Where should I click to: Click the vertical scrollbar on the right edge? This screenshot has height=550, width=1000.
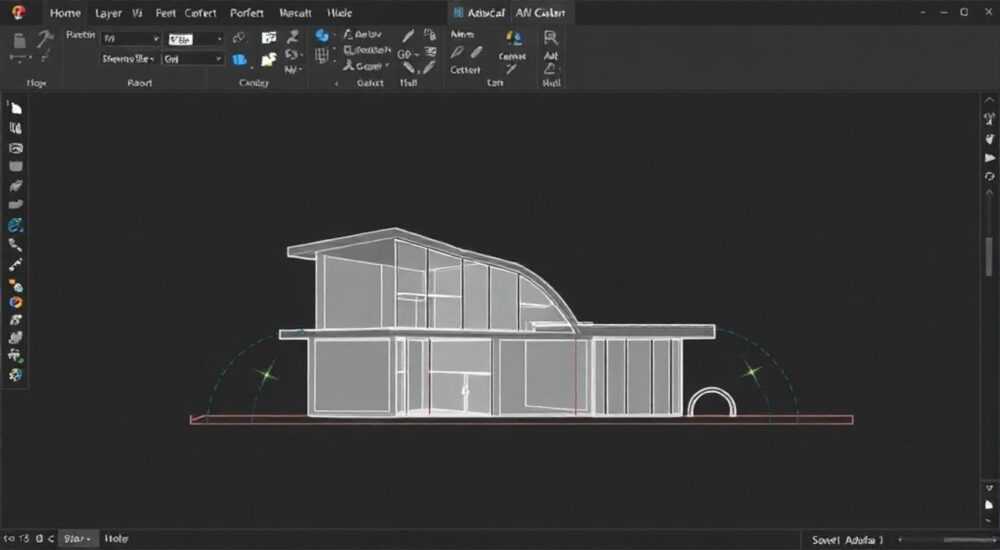pos(989,255)
